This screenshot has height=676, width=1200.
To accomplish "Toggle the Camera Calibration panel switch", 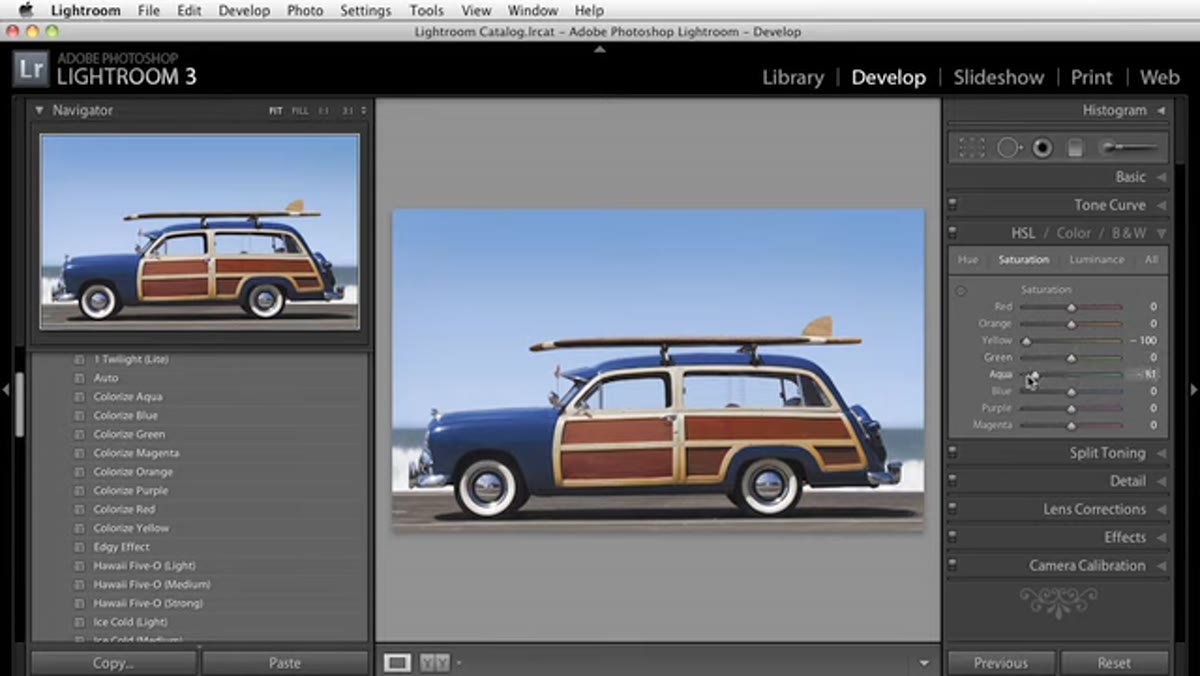I will coord(953,565).
